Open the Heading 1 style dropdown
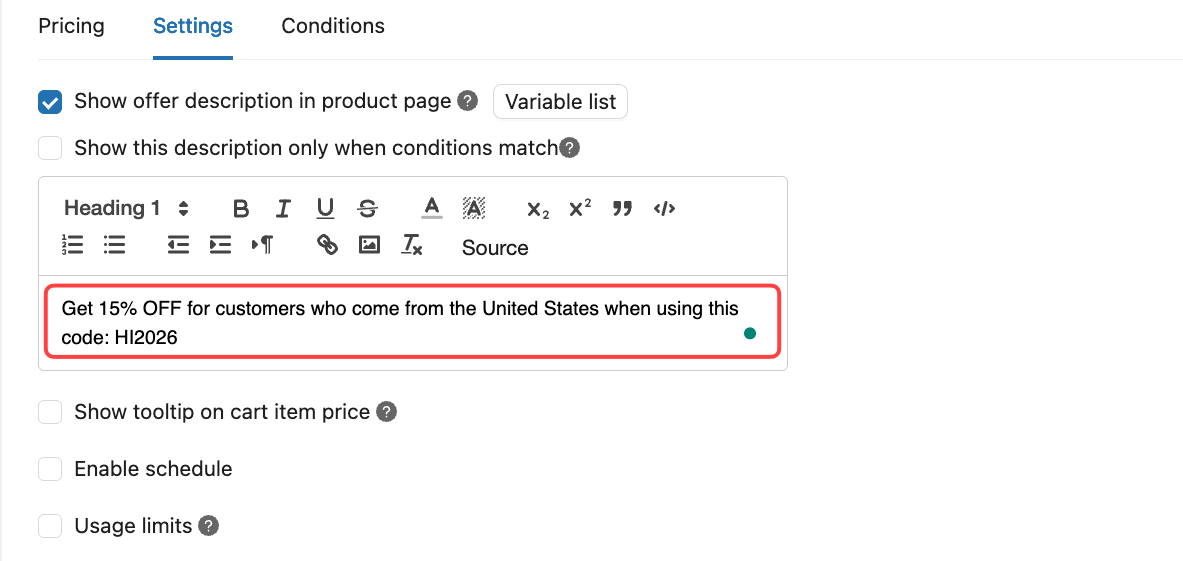 (x=126, y=209)
